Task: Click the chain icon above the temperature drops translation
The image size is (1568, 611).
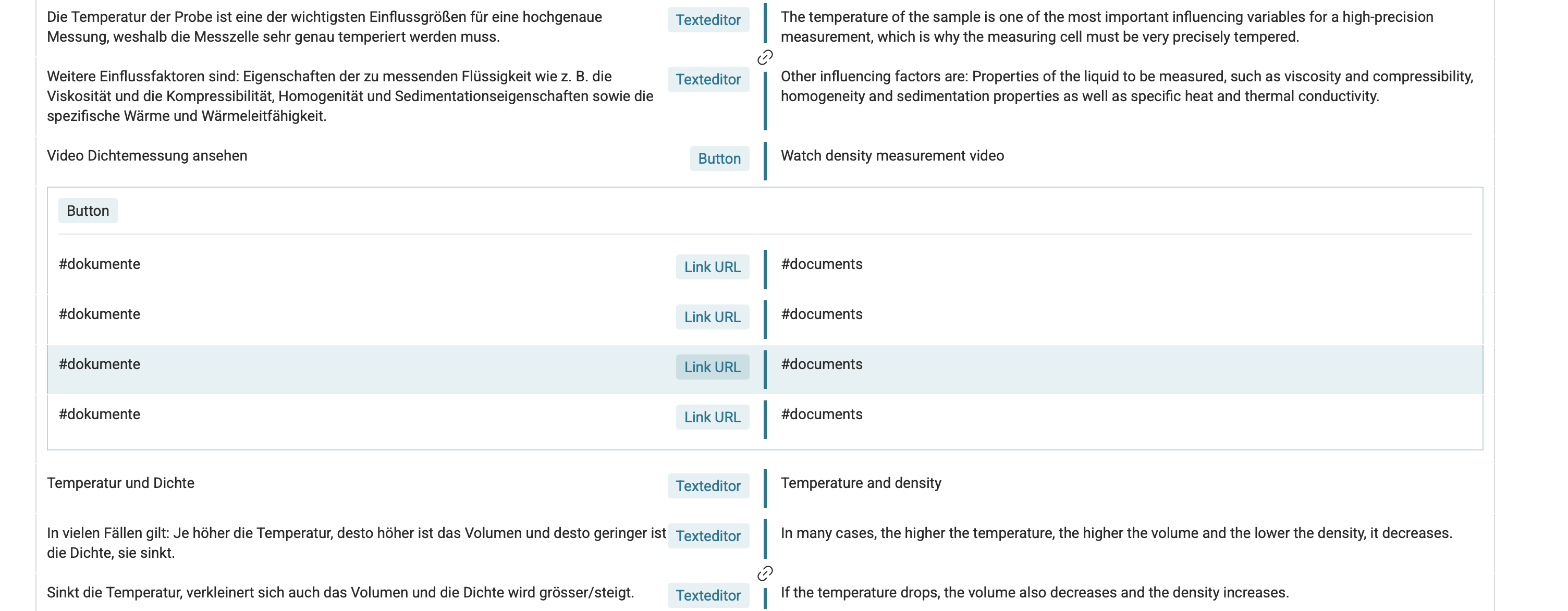Action: pos(765,573)
